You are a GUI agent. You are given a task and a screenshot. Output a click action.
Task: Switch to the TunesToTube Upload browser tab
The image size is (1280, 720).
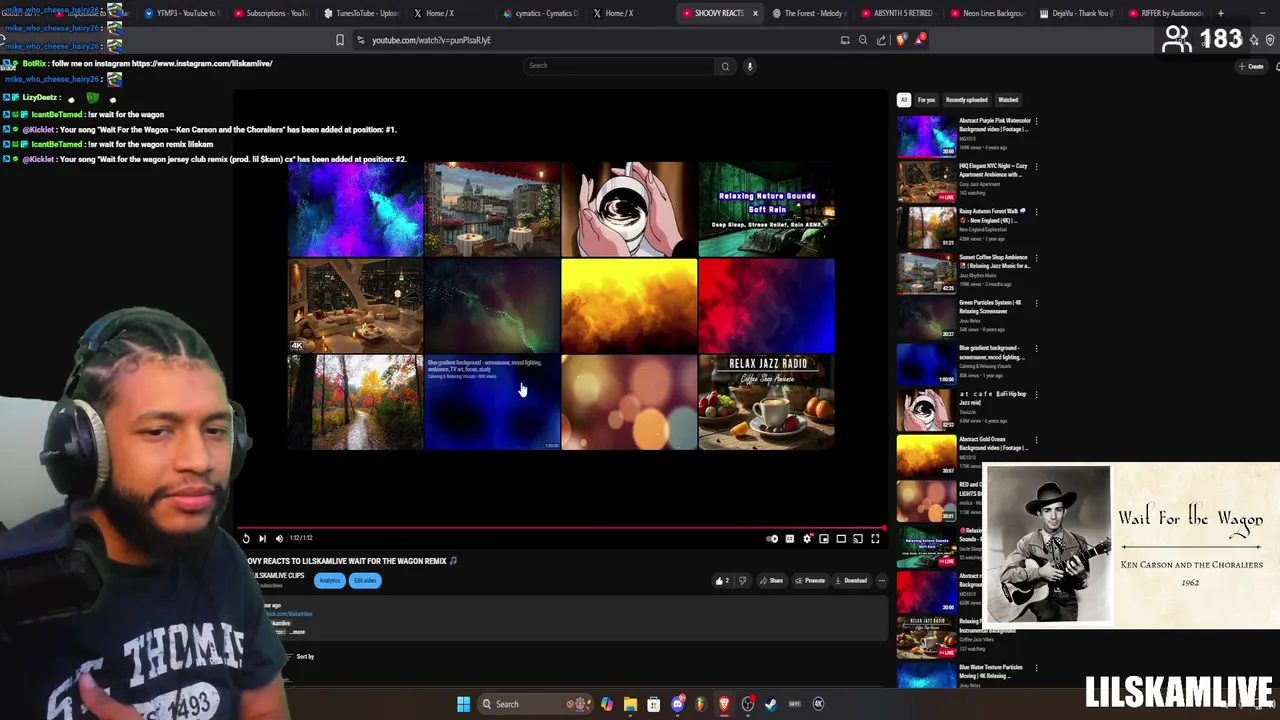(x=361, y=13)
